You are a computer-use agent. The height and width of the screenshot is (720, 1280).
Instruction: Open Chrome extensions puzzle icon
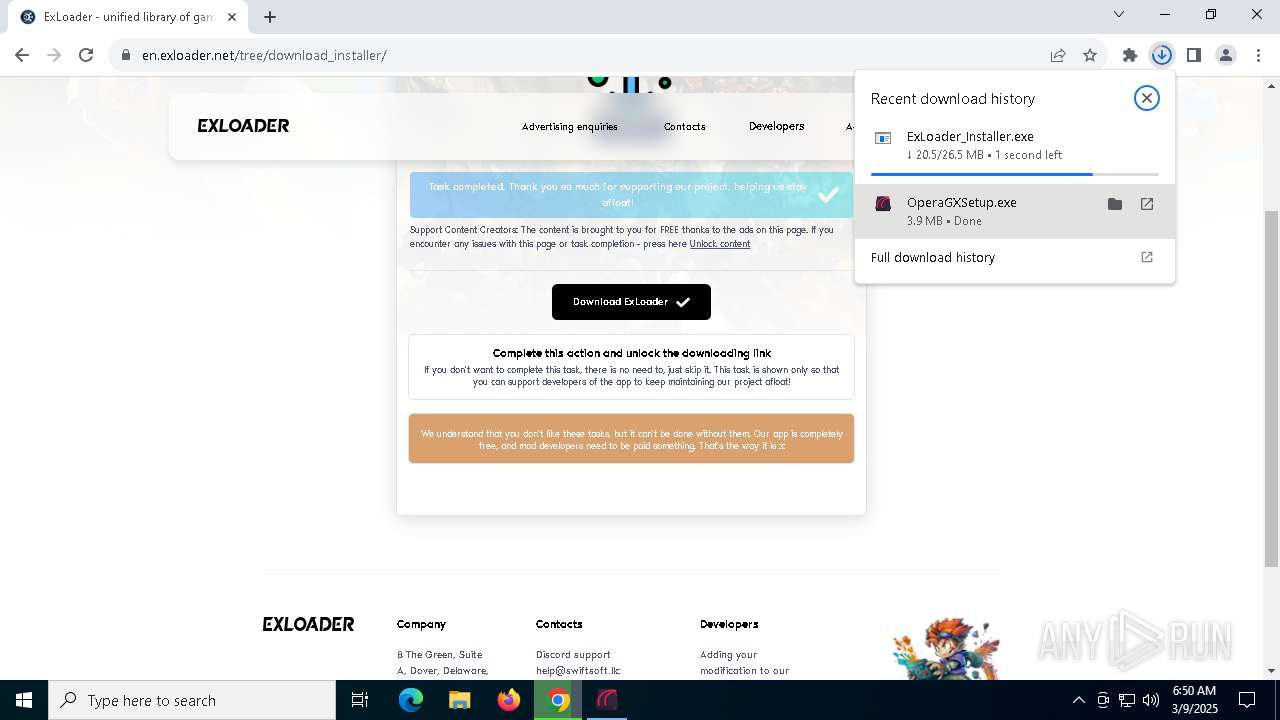click(1129, 55)
